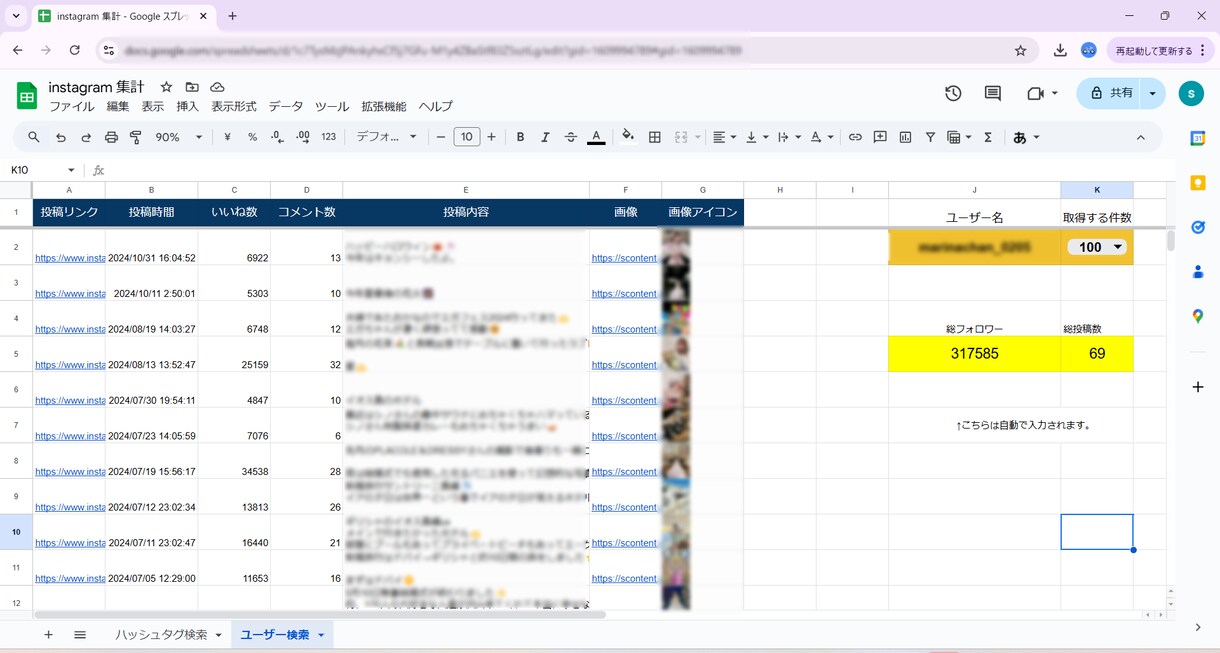Toggle italic formatting
Screen dimensions: 1220x653
(545, 137)
